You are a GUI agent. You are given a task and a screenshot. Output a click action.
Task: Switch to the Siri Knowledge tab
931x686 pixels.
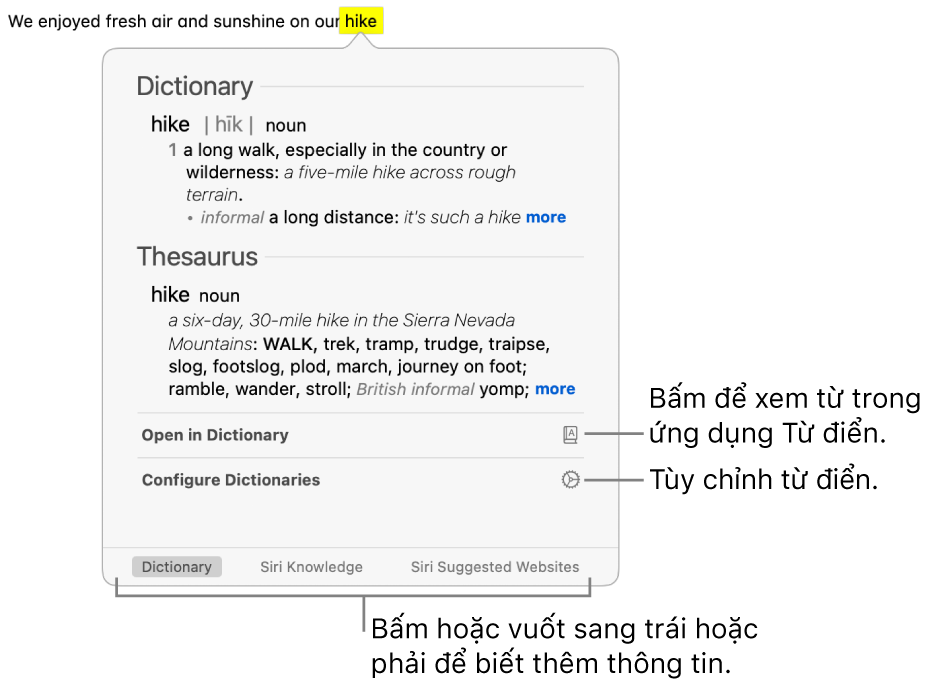(x=311, y=567)
